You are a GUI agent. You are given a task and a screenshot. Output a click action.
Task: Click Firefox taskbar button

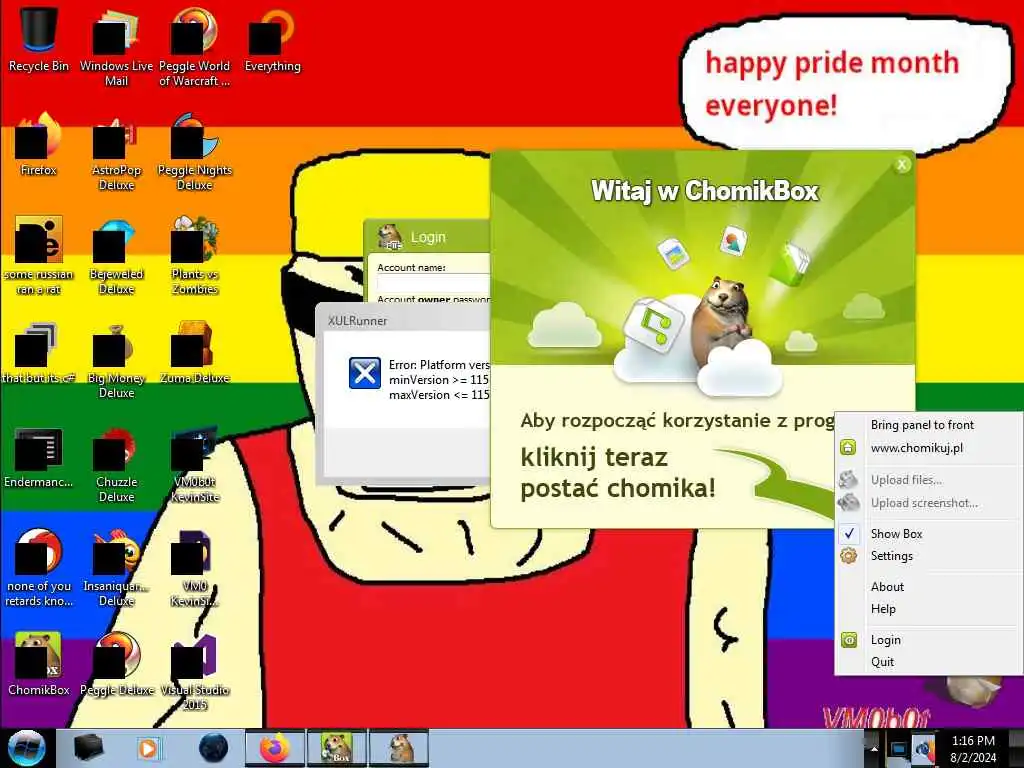click(274, 748)
